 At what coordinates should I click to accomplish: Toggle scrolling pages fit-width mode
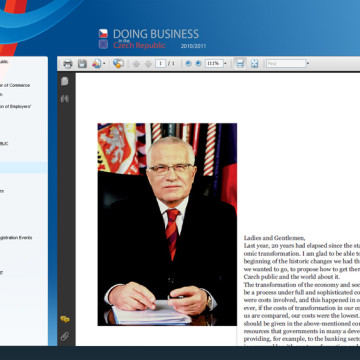tap(240, 63)
